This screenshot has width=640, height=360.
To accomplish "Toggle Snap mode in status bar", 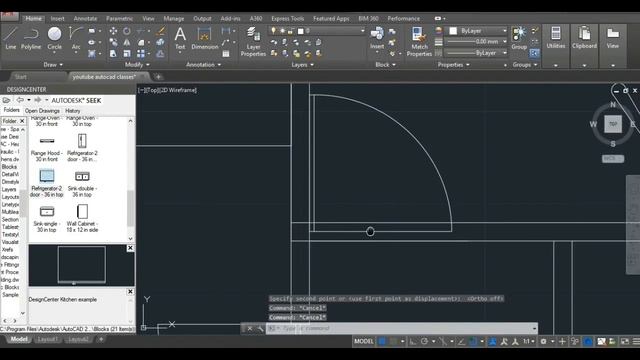I will click(x=393, y=341).
